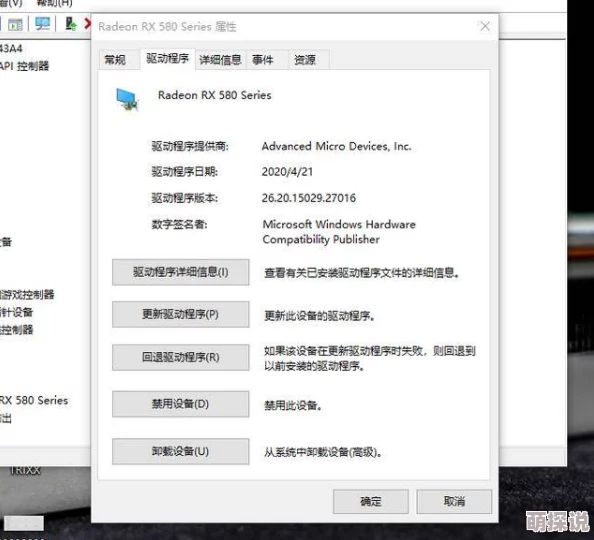
Task: Select the 驱动程序 tab
Action: [167, 59]
